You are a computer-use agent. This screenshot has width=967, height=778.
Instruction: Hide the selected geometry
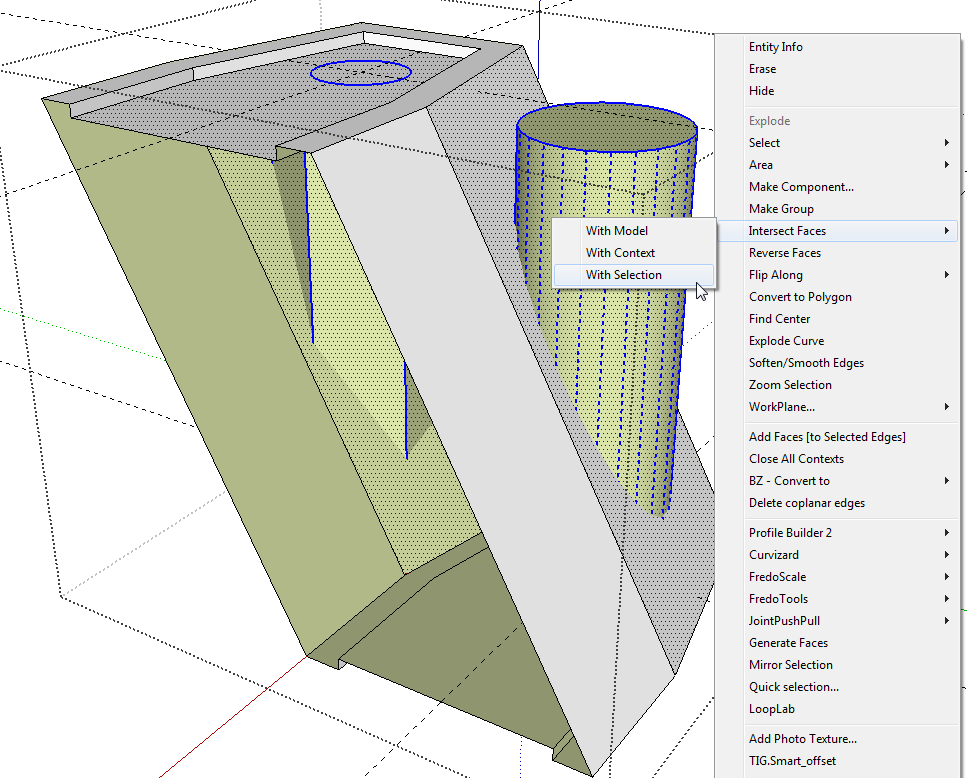point(761,91)
